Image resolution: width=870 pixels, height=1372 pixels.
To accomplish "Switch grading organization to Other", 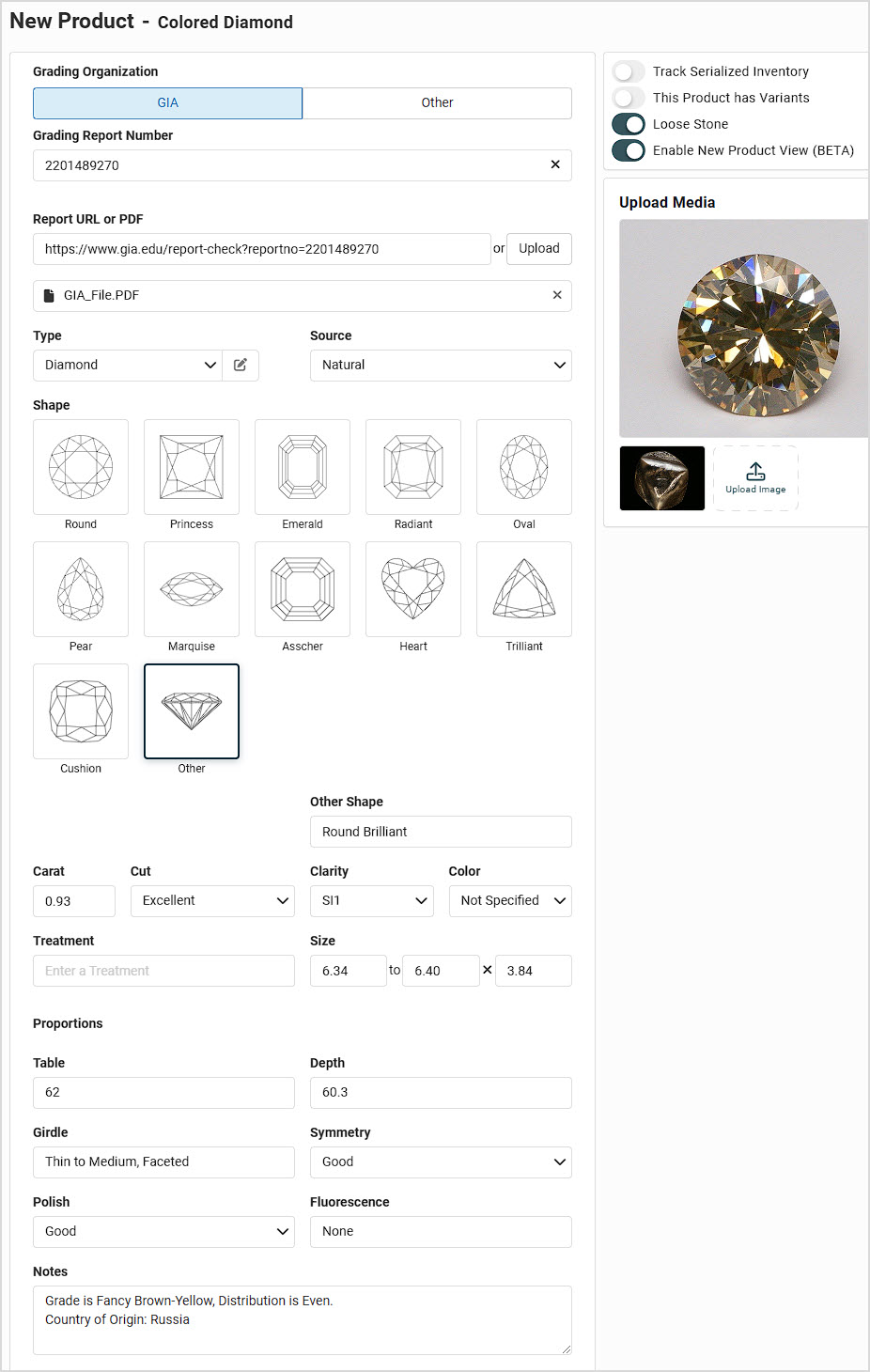I will pyautogui.click(x=437, y=103).
